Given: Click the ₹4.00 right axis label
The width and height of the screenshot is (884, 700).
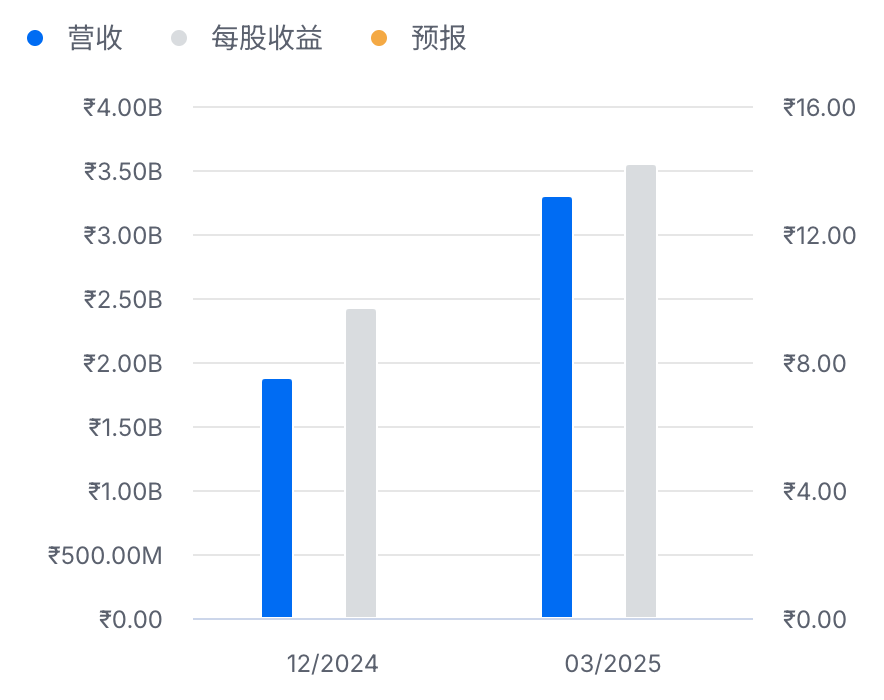Looking at the screenshot, I should click(814, 491).
